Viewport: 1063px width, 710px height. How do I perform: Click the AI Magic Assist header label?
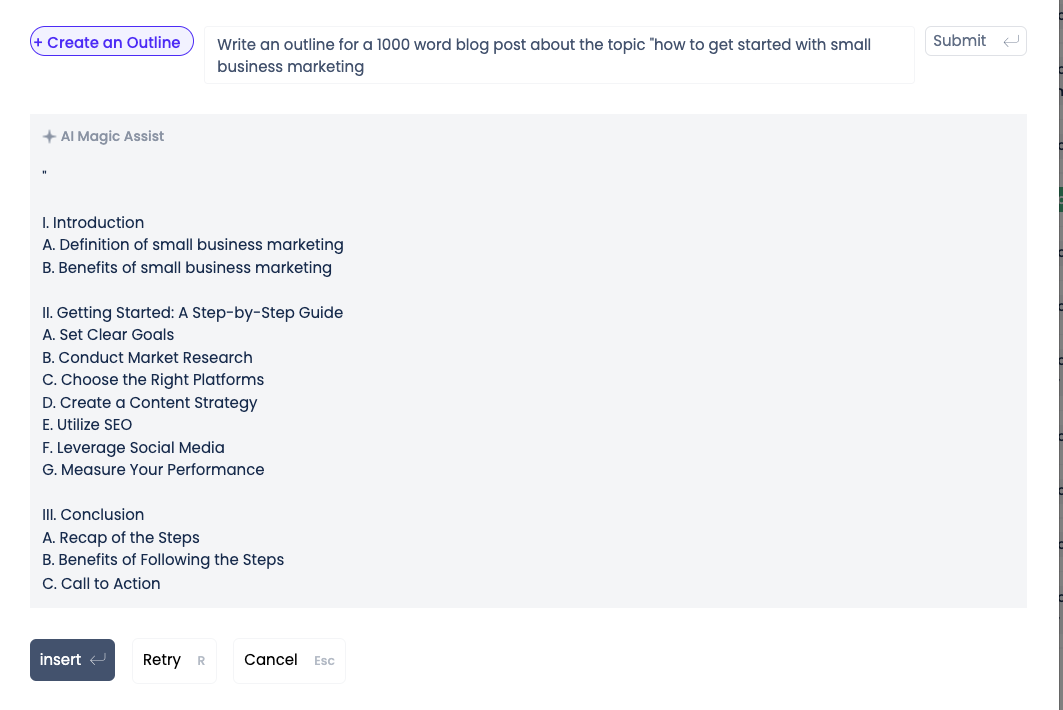click(x=112, y=136)
